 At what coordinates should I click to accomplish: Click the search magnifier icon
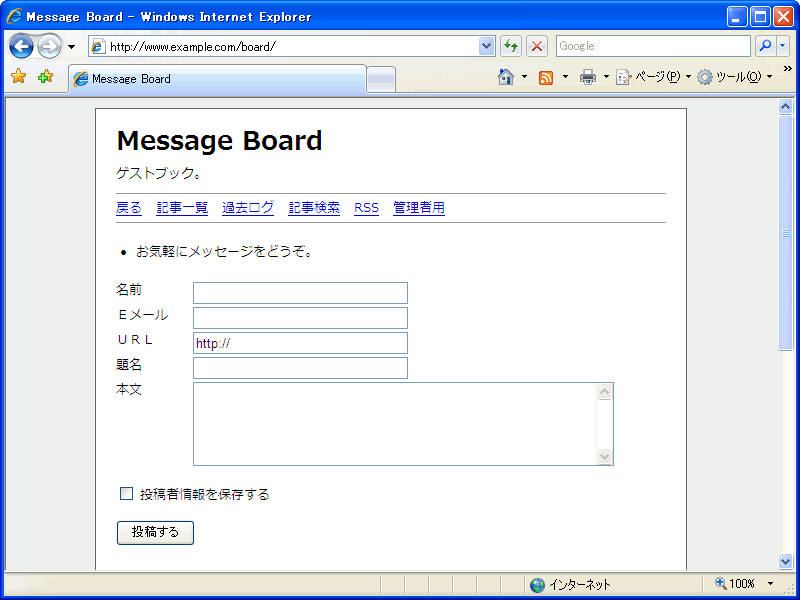pyautogui.click(x=765, y=46)
